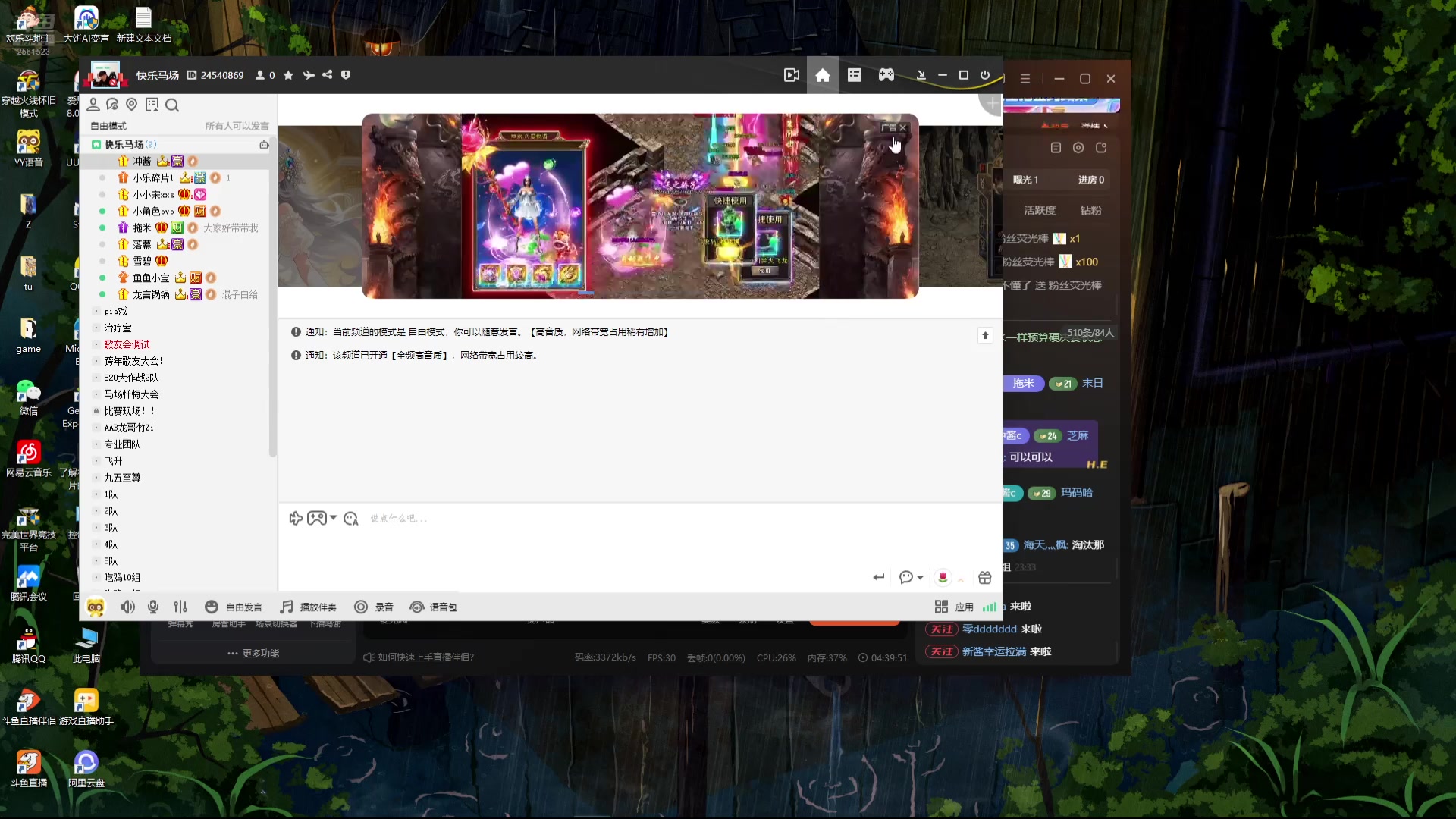
Task: Switch to the 钻粉 tab in Douyu panel
Action: point(1090,210)
